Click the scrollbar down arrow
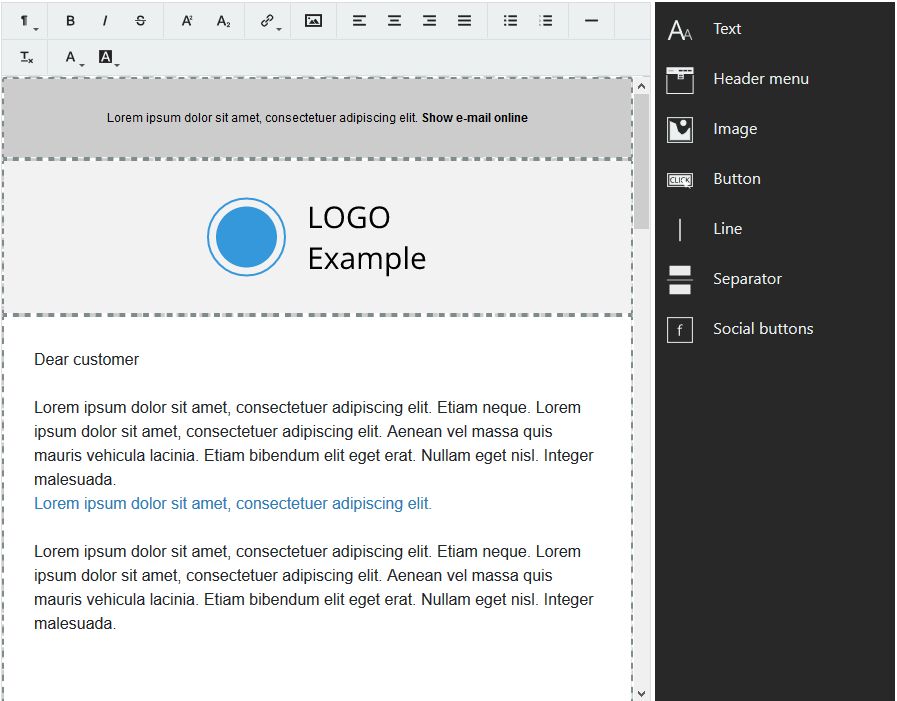The height and width of the screenshot is (701, 897). coord(641,694)
